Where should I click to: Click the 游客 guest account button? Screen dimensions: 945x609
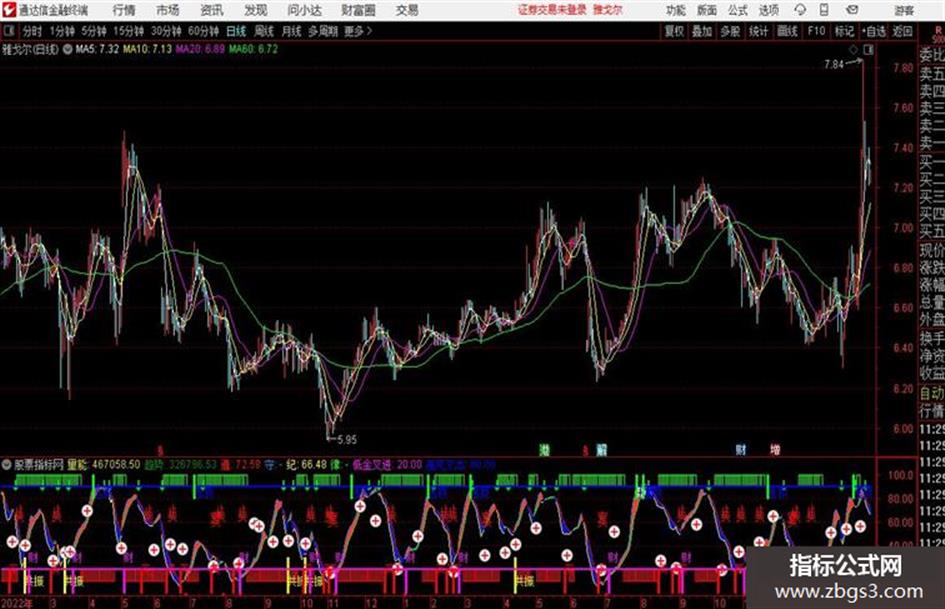(904, 10)
